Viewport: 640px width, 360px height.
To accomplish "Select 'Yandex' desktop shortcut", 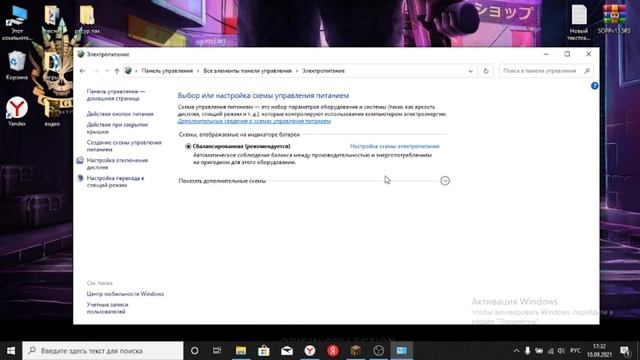I will 17,111.
